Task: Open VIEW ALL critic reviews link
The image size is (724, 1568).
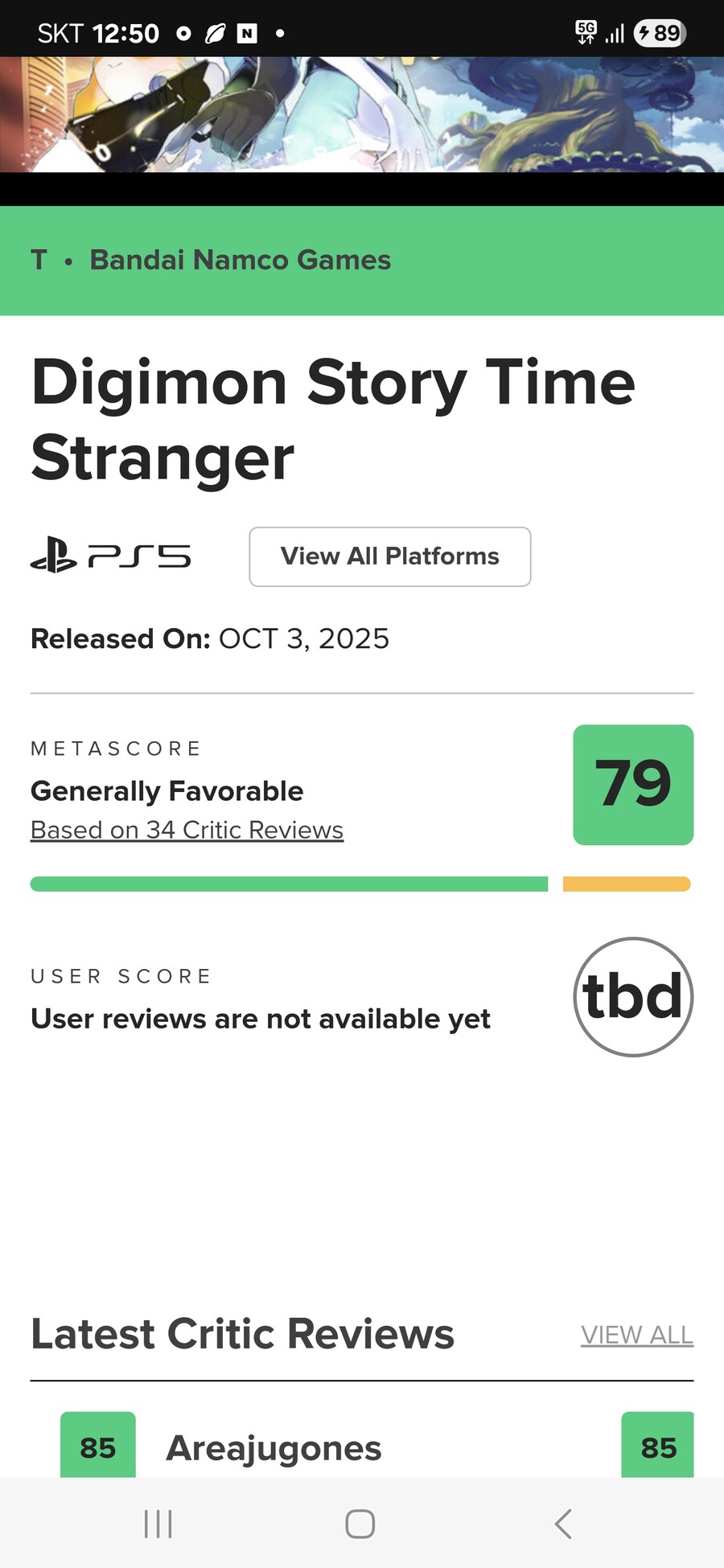Action: (x=636, y=1335)
